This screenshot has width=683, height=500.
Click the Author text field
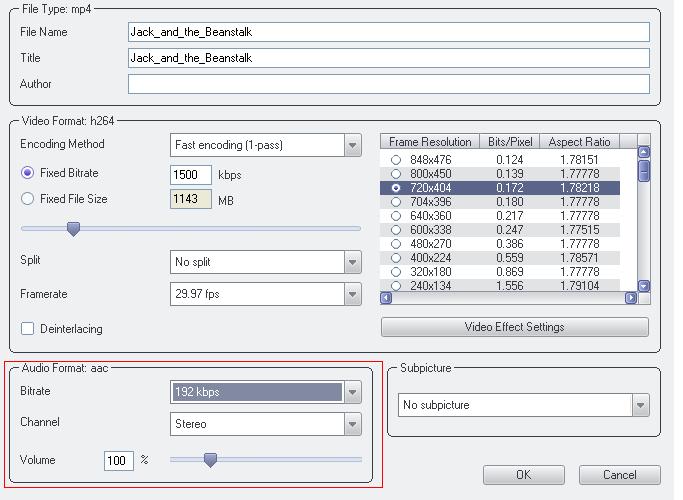[x=388, y=84]
